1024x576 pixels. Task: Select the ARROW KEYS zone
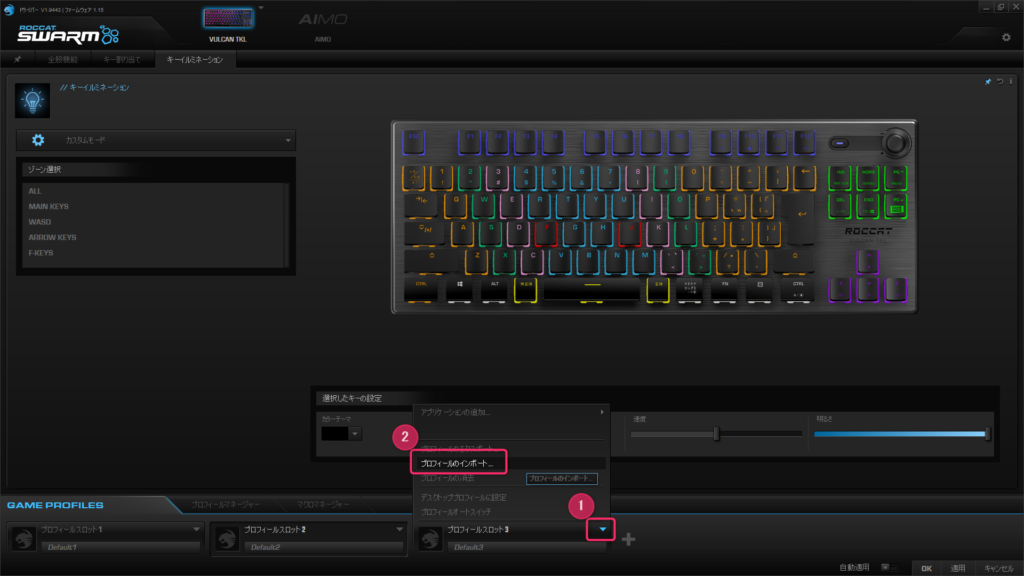point(52,237)
